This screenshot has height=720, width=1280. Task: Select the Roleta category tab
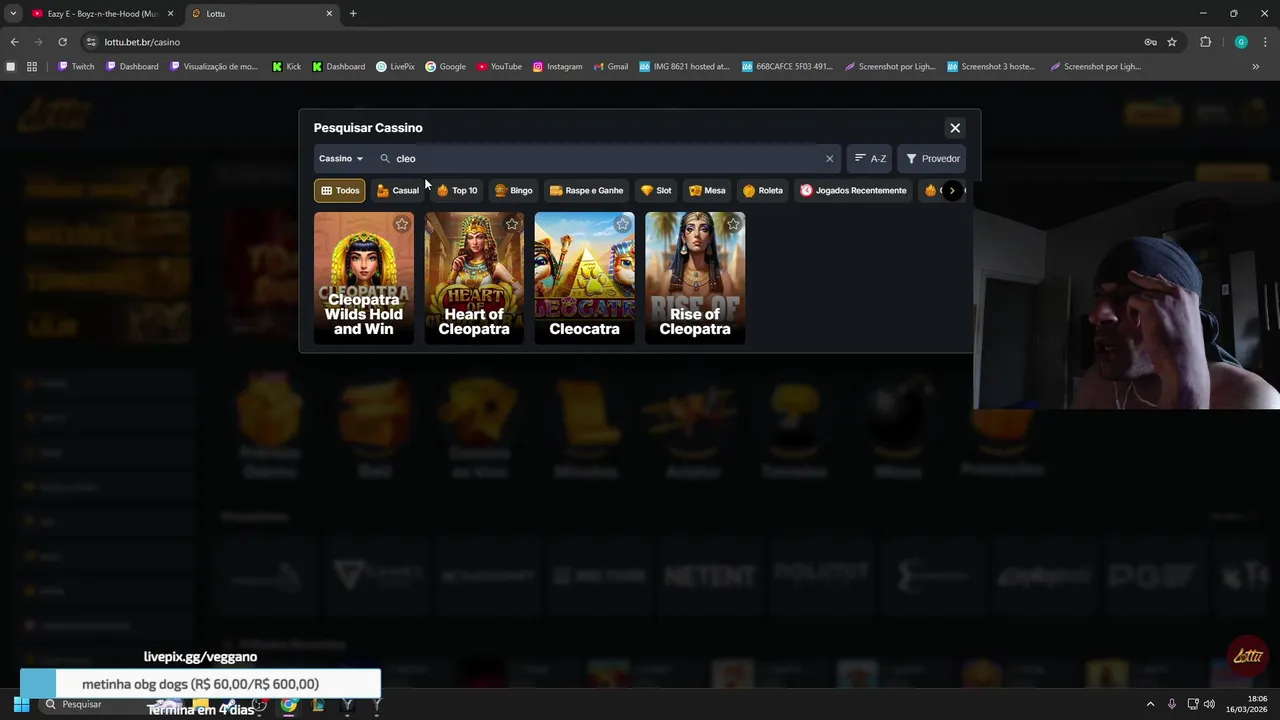point(763,190)
